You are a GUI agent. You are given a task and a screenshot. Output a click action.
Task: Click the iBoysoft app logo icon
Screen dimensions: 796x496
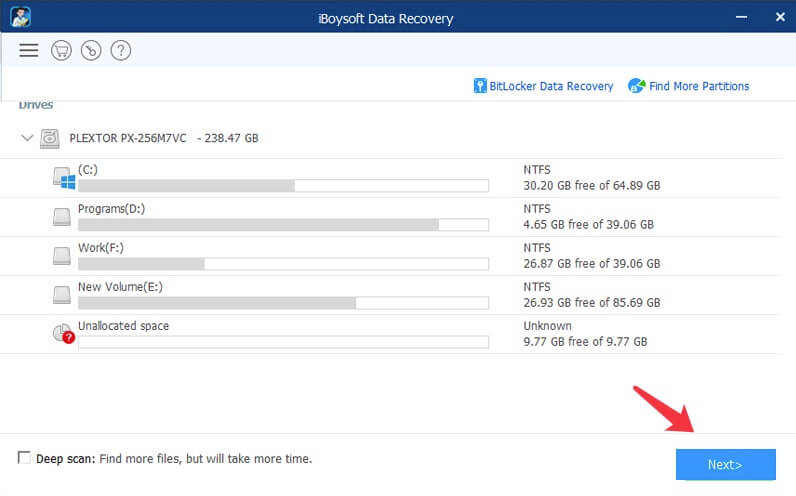coord(19,16)
